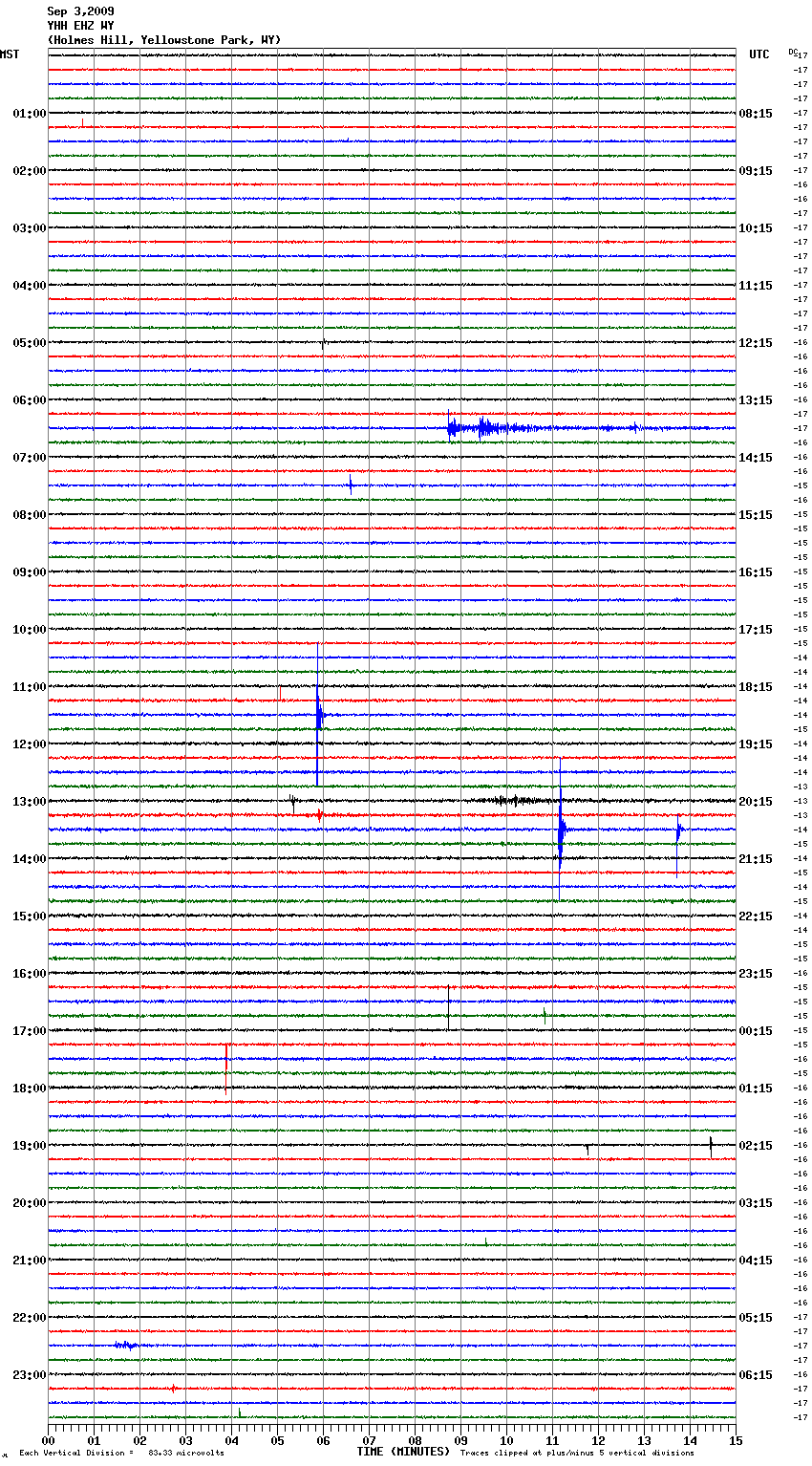Click '(Holmes Hill, Yellowstone Park, WY)' title

click(164, 40)
